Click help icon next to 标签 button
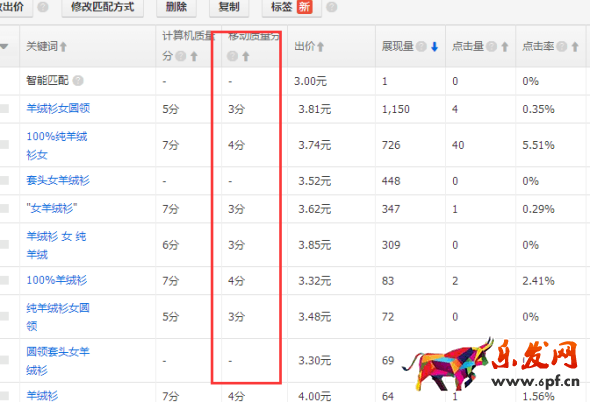Image resolution: width=590 pixels, height=402 pixels. click(331, 7)
